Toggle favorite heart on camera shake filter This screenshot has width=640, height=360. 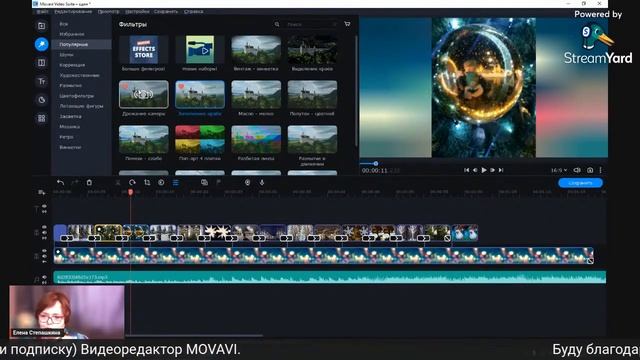pos(125,86)
